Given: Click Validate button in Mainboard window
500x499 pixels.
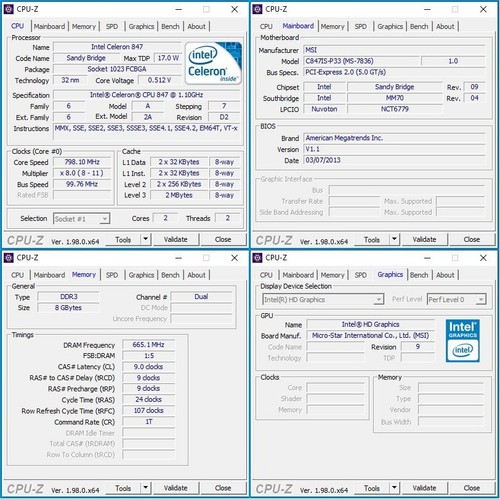Looking at the screenshot, I should click(x=424, y=239).
